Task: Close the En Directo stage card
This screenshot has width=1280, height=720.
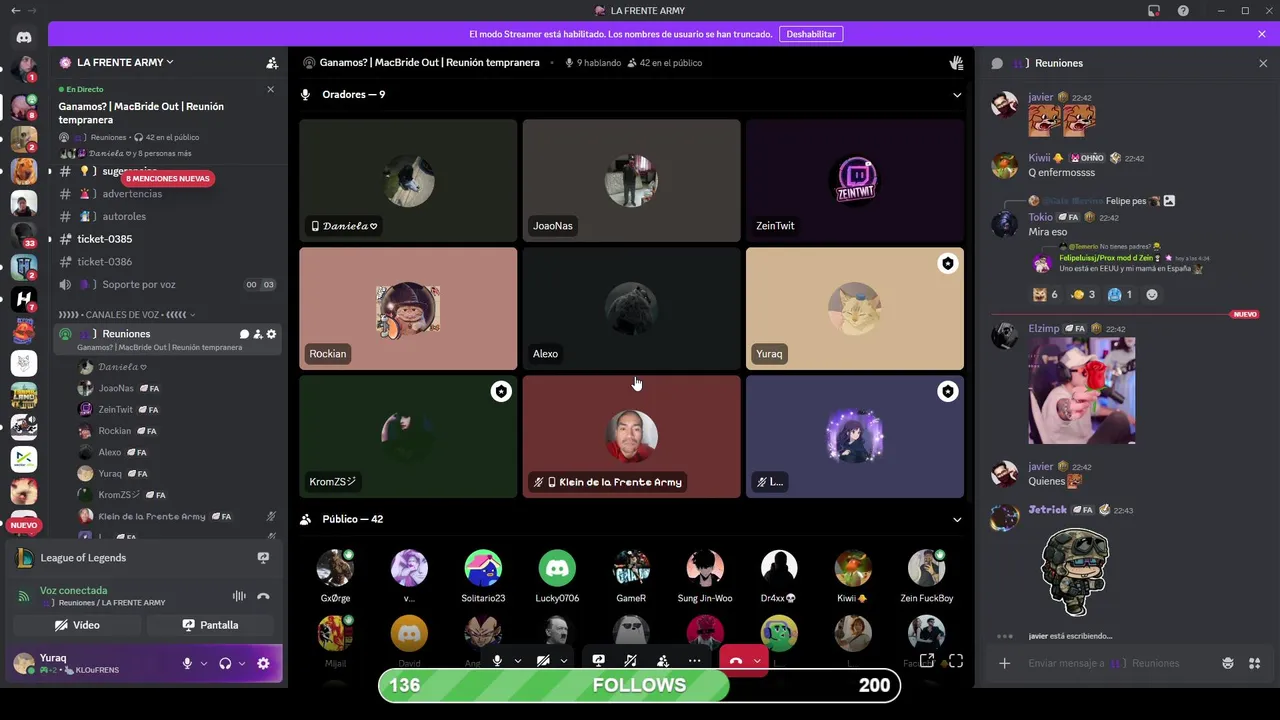Action: [x=270, y=89]
